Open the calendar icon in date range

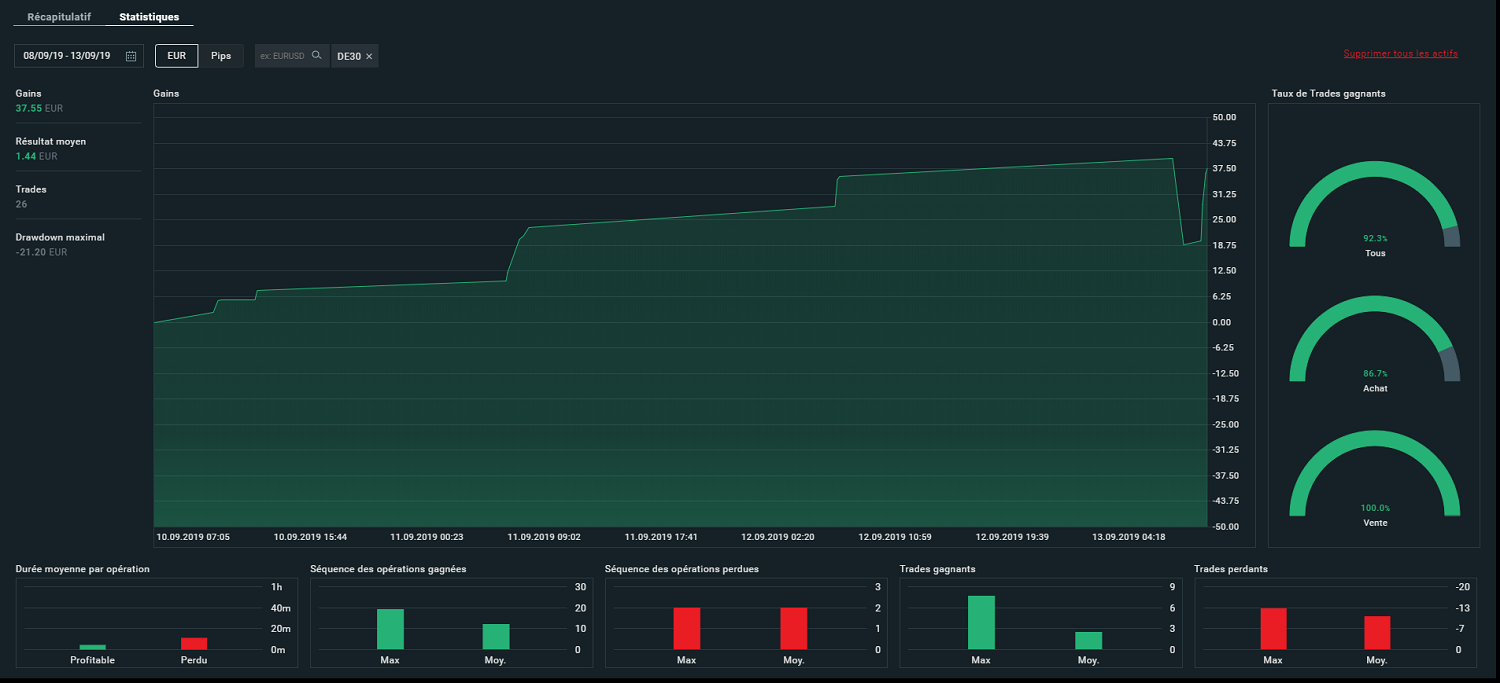pyautogui.click(x=131, y=57)
